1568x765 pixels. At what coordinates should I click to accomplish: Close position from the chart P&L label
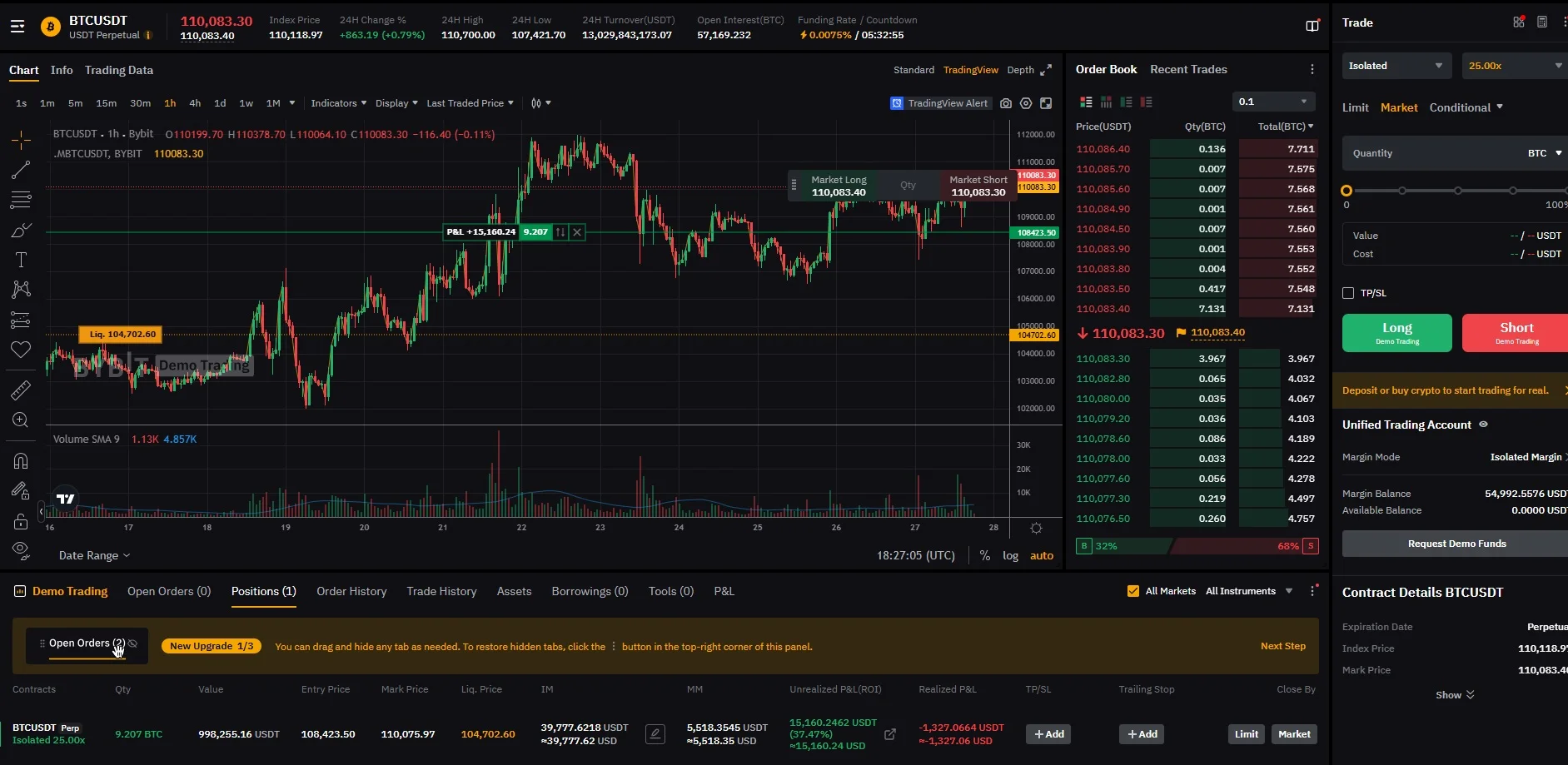coord(577,232)
